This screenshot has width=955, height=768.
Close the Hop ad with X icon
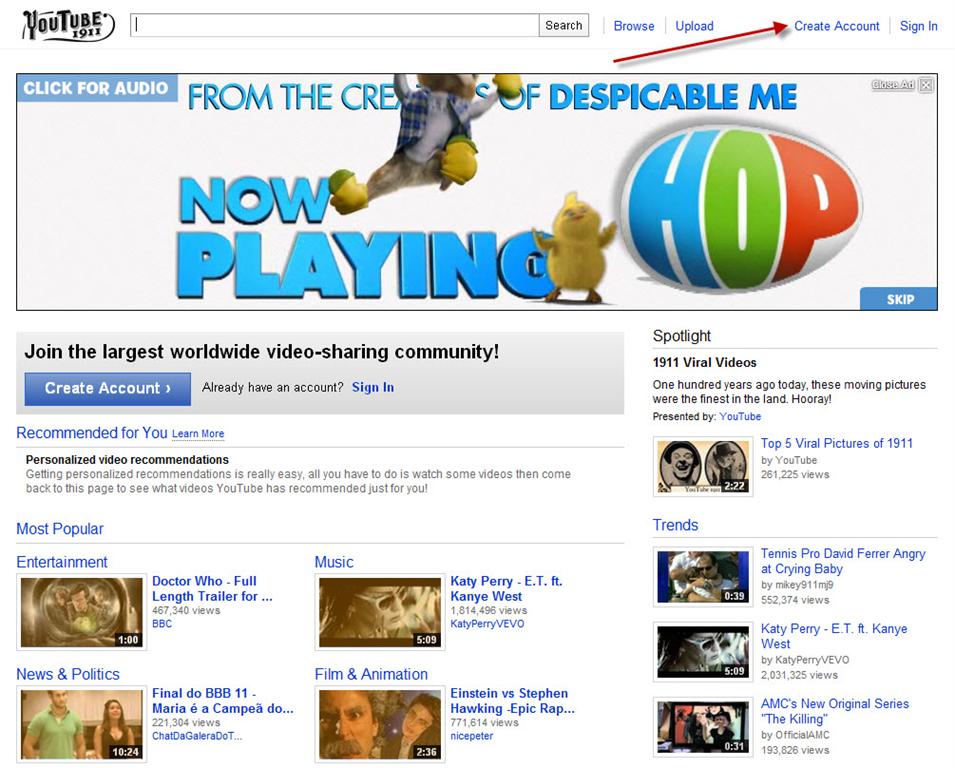point(926,85)
